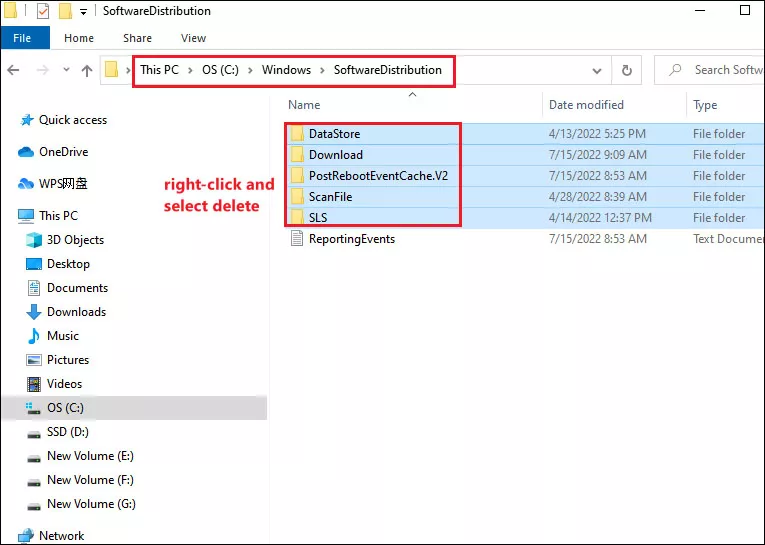
Task: Click the Quick access star icon
Action: click(x=26, y=120)
